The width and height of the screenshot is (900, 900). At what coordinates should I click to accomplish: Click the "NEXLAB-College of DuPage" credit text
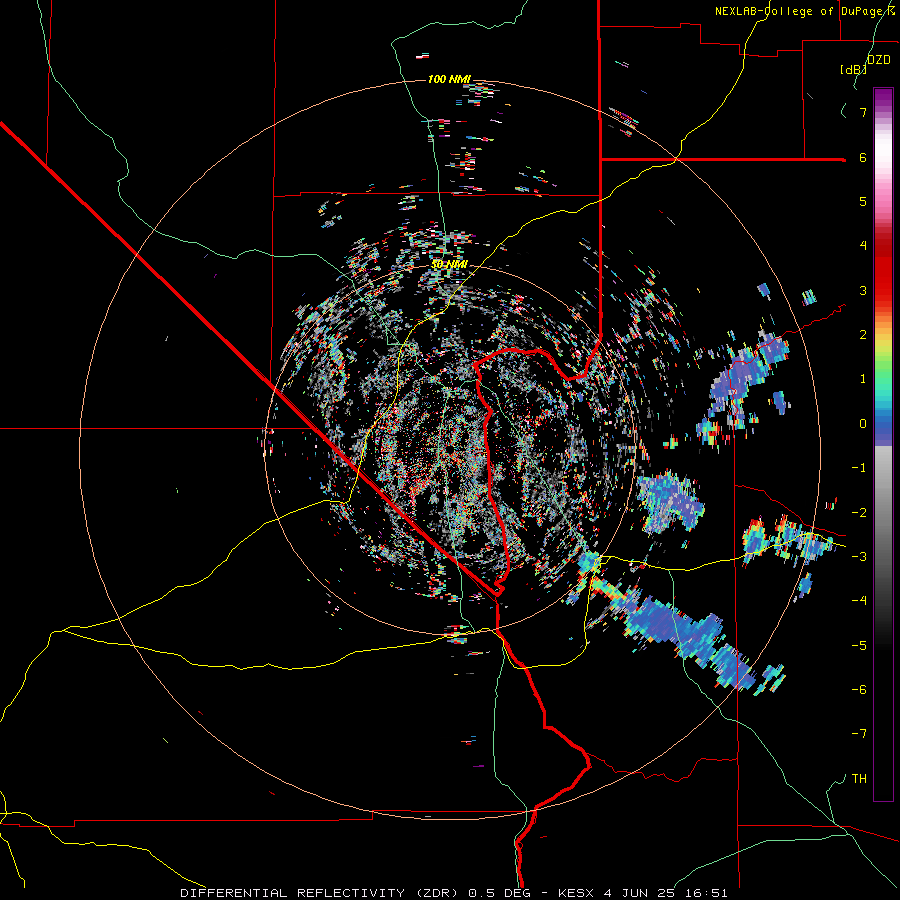pyautogui.click(x=801, y=11)
